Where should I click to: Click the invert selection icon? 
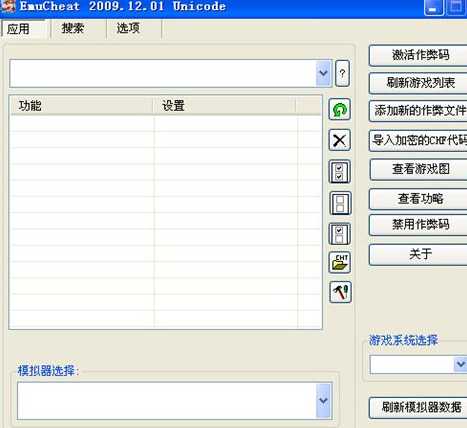pos(339,234)
